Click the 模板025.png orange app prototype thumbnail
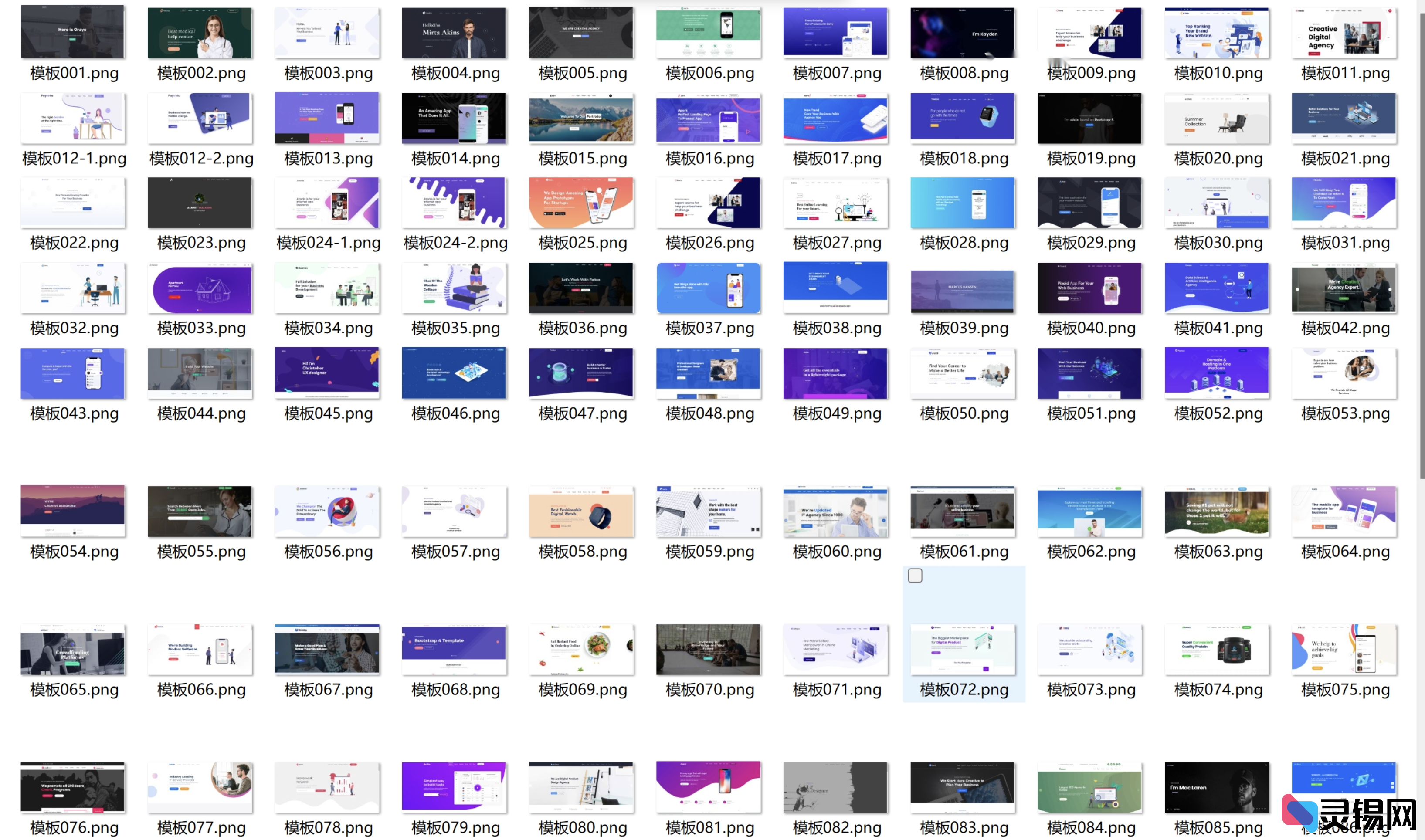This screenshot has height=840, width=1425. pyautogui.click(x=581, y=203)
